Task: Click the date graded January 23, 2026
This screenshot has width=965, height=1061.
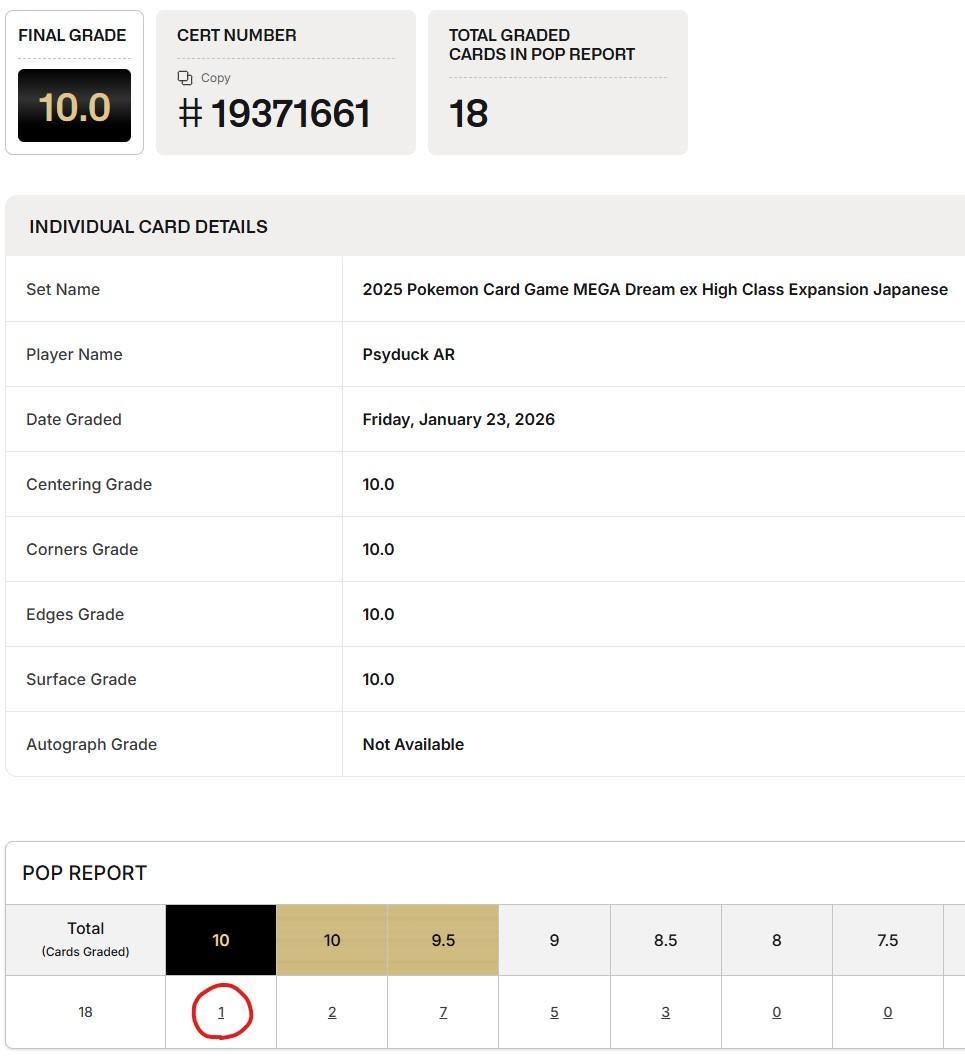Action: (458, 419)
